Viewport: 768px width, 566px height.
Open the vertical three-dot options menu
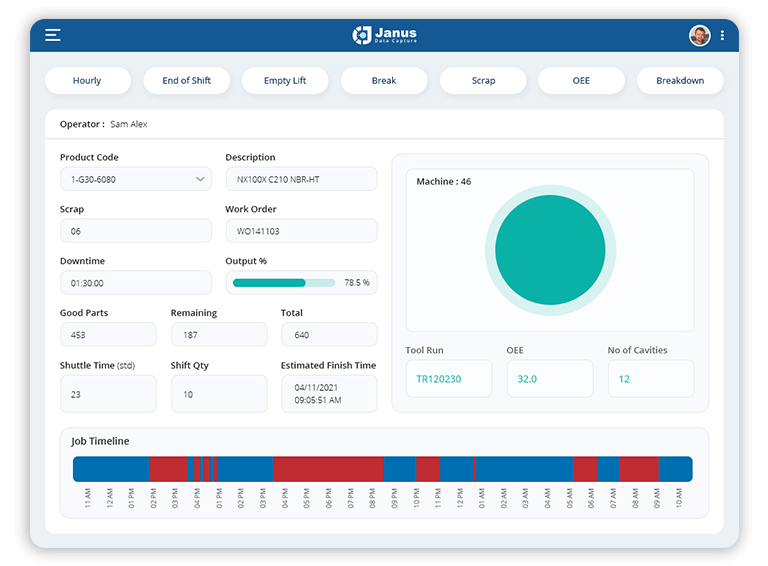[723, 35]
